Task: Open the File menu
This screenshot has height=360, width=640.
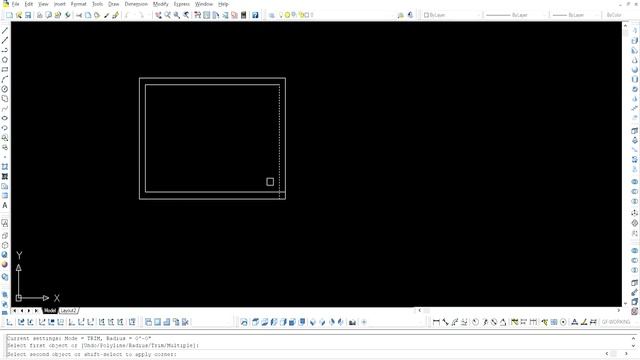Action: [x=16, y=4]
